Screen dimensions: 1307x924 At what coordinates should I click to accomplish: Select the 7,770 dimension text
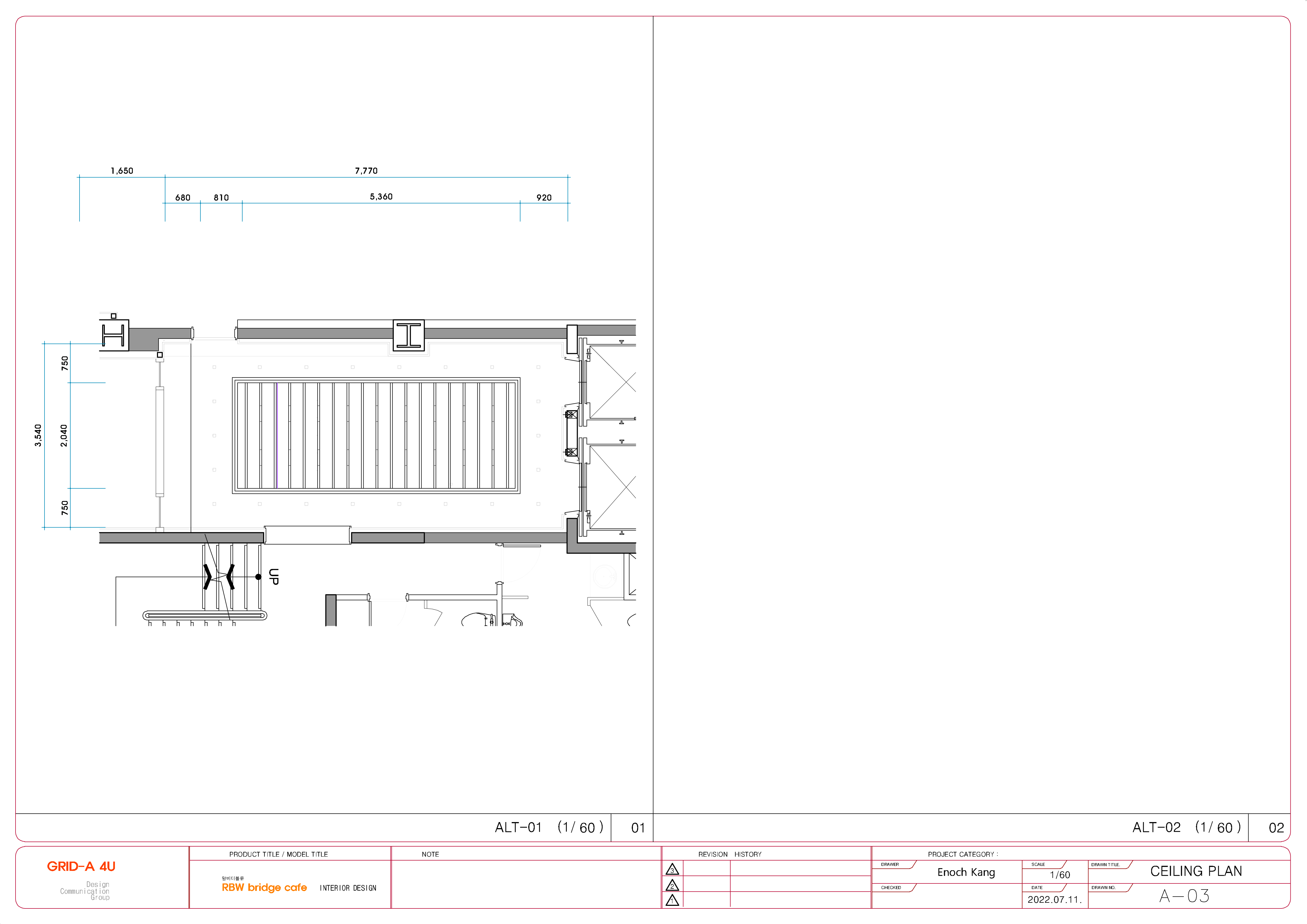[x=366, y=171]
